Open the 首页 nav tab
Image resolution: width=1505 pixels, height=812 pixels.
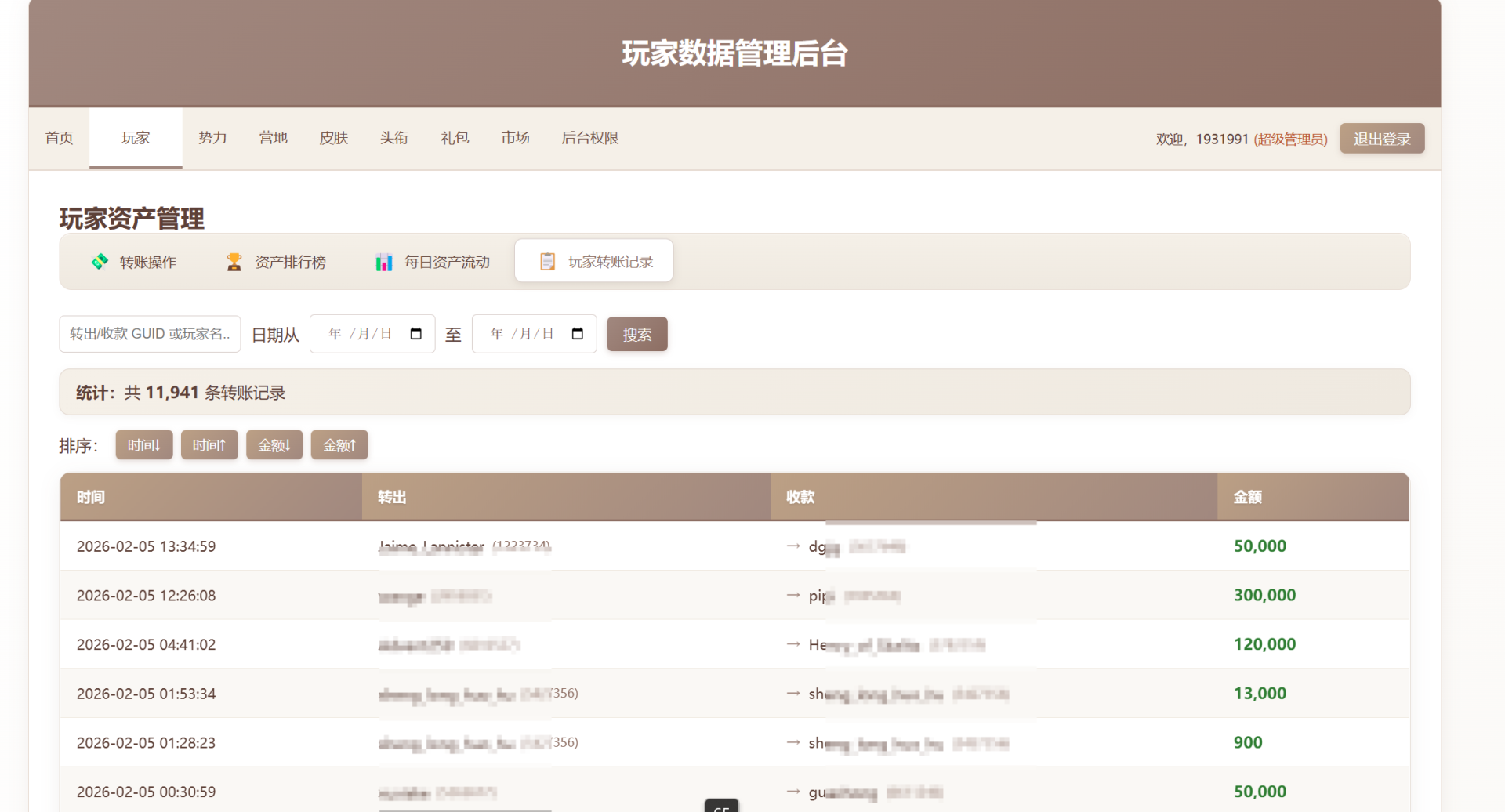click(x=60, y=138)
